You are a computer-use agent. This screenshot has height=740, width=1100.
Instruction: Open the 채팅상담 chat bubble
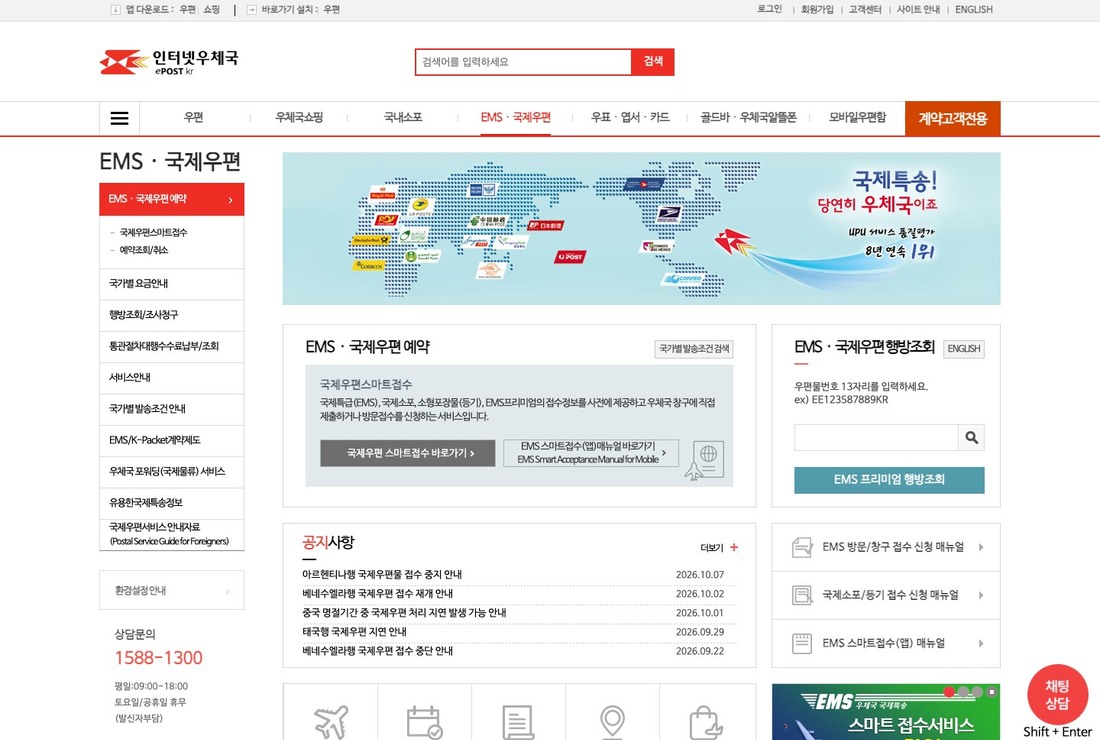coord(1057,694)
